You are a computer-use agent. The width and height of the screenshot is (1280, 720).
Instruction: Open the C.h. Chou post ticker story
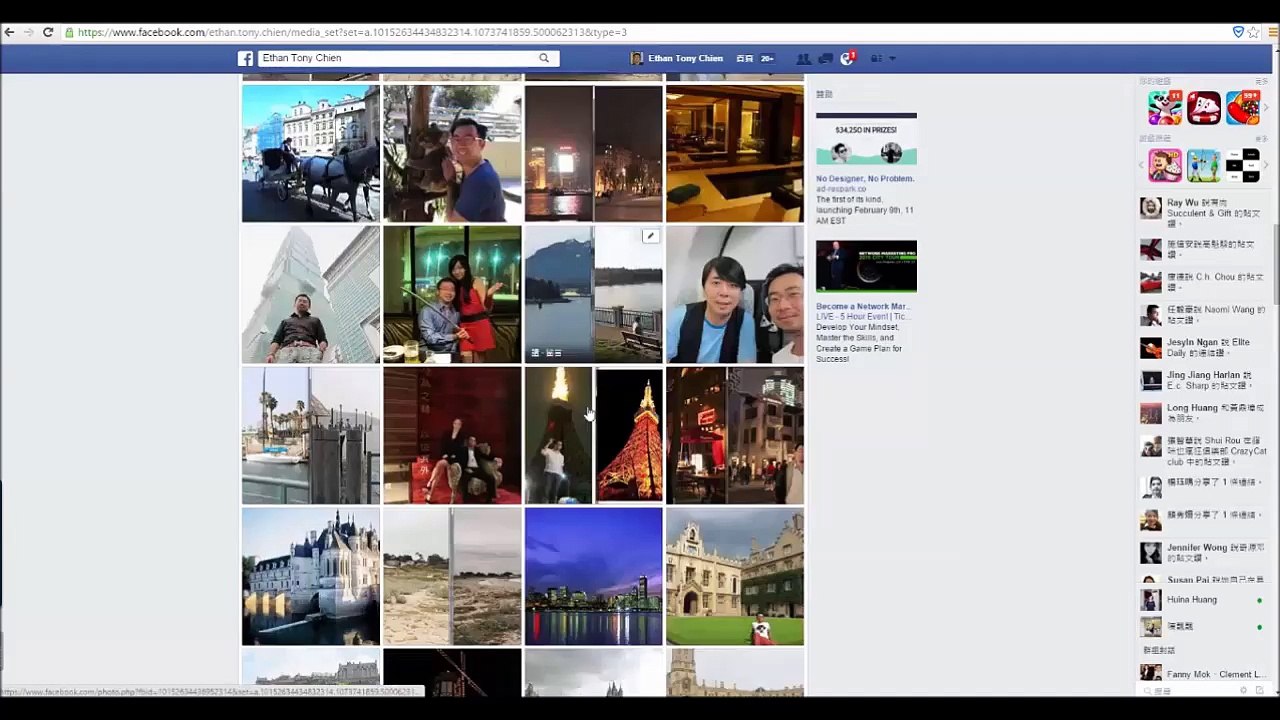(x=1204, y=281)
